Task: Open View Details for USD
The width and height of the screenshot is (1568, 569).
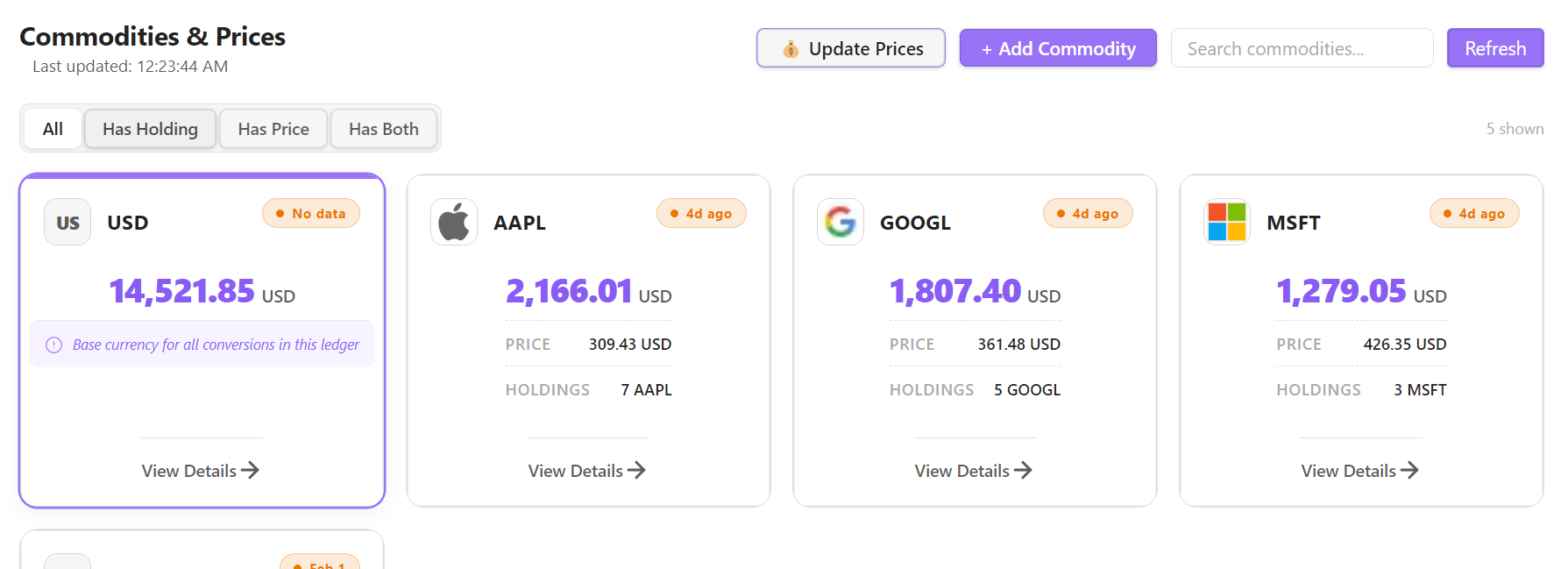Action: [x=201, y=471]
